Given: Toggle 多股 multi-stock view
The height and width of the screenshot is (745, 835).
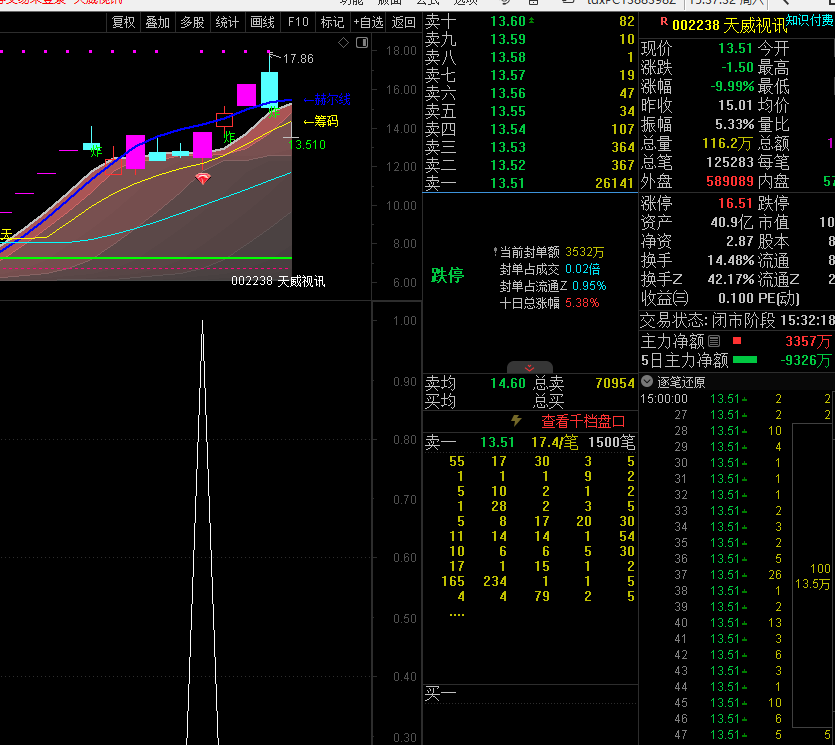Looking at the screenshot, I should (x=192, y=22).
